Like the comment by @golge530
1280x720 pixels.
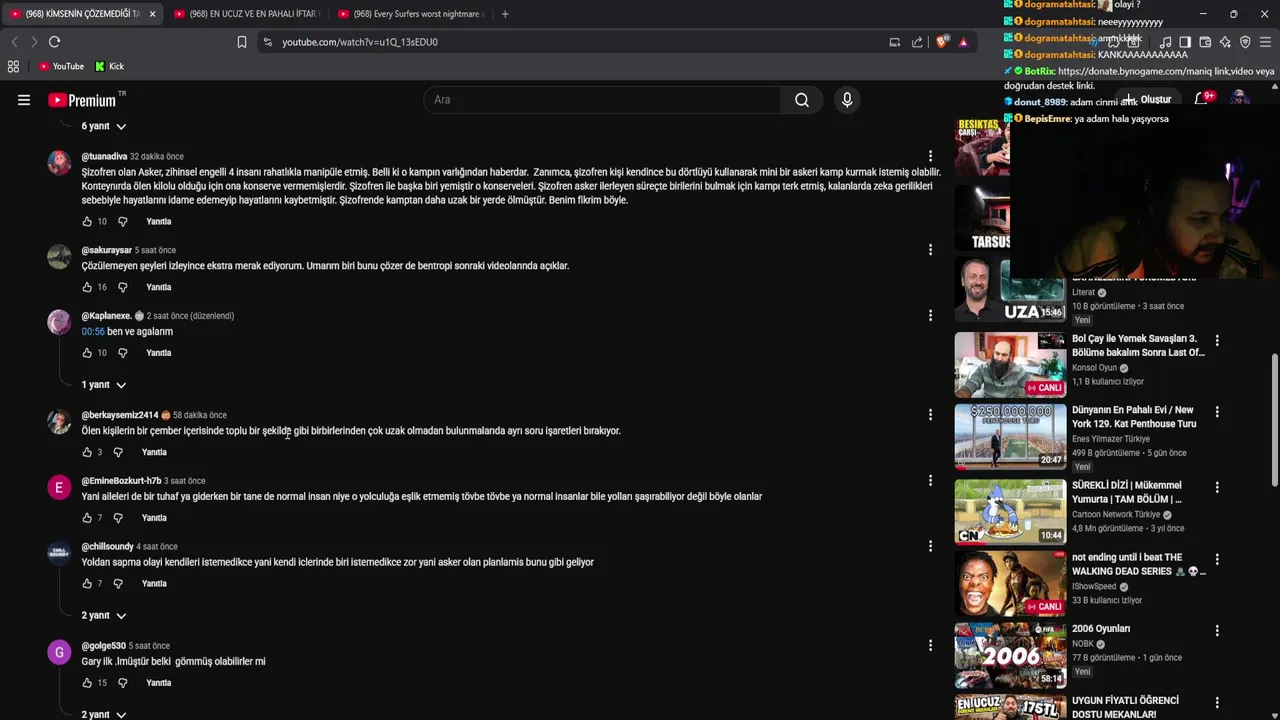87,683
